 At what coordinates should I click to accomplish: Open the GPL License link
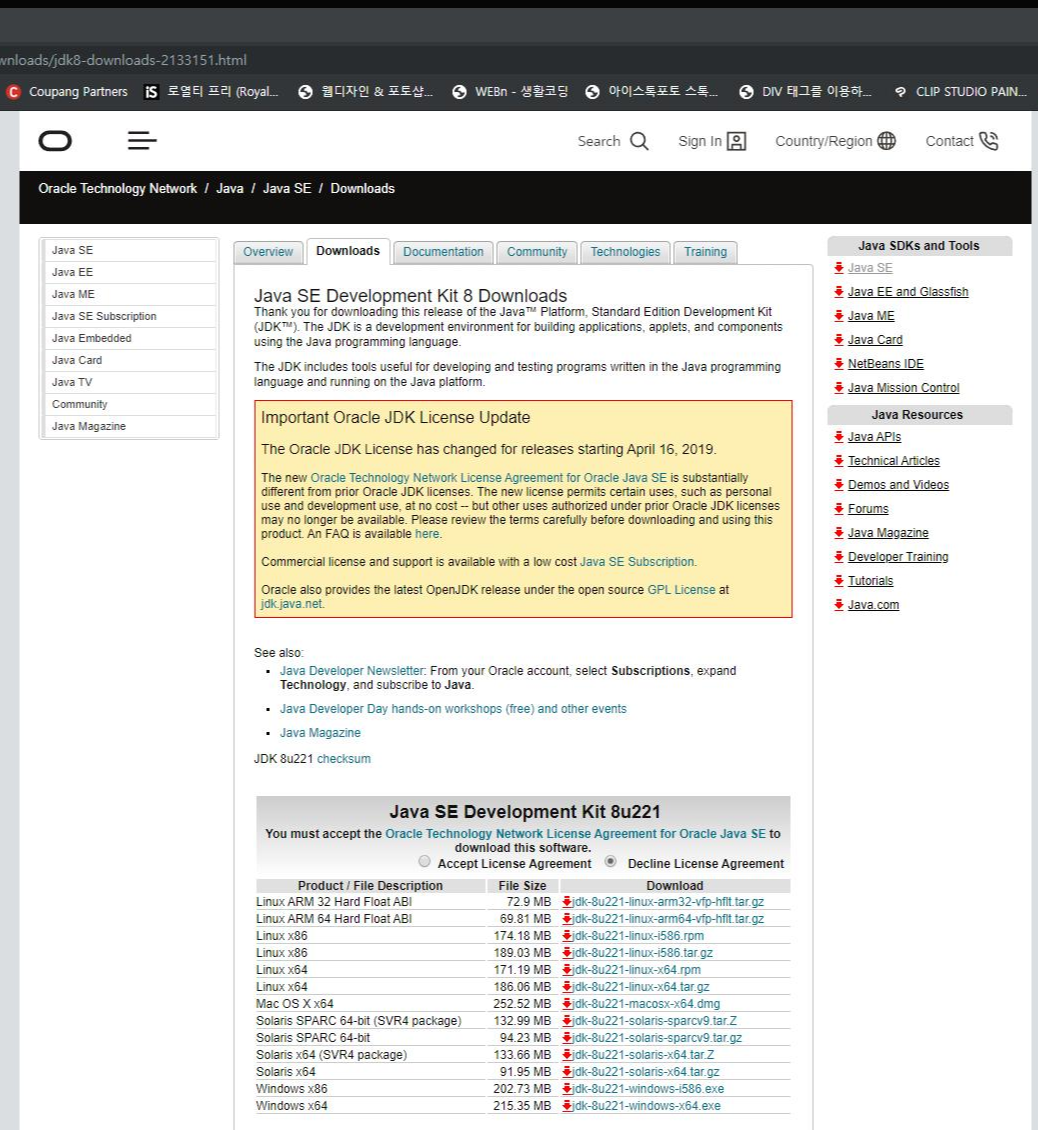pyautogui.click(x=681, y=590)
